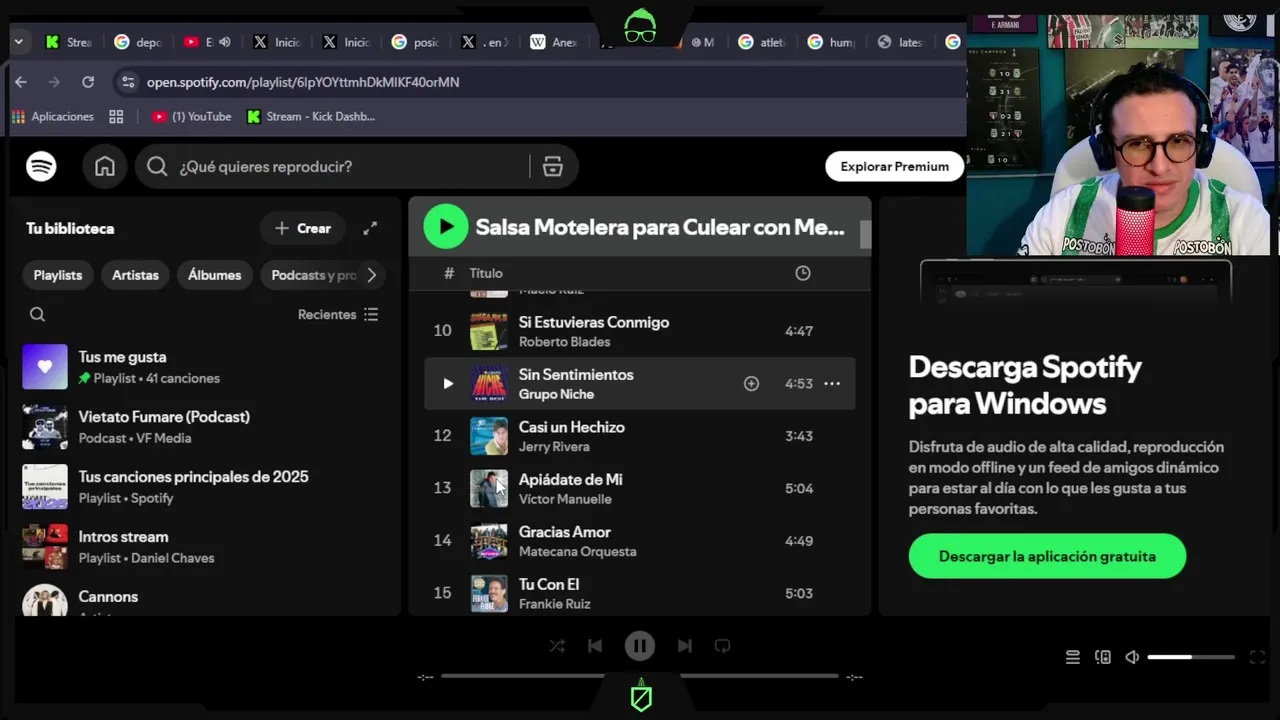Skip to previous track
The image size is (1280, 720).
click(595, 646)
